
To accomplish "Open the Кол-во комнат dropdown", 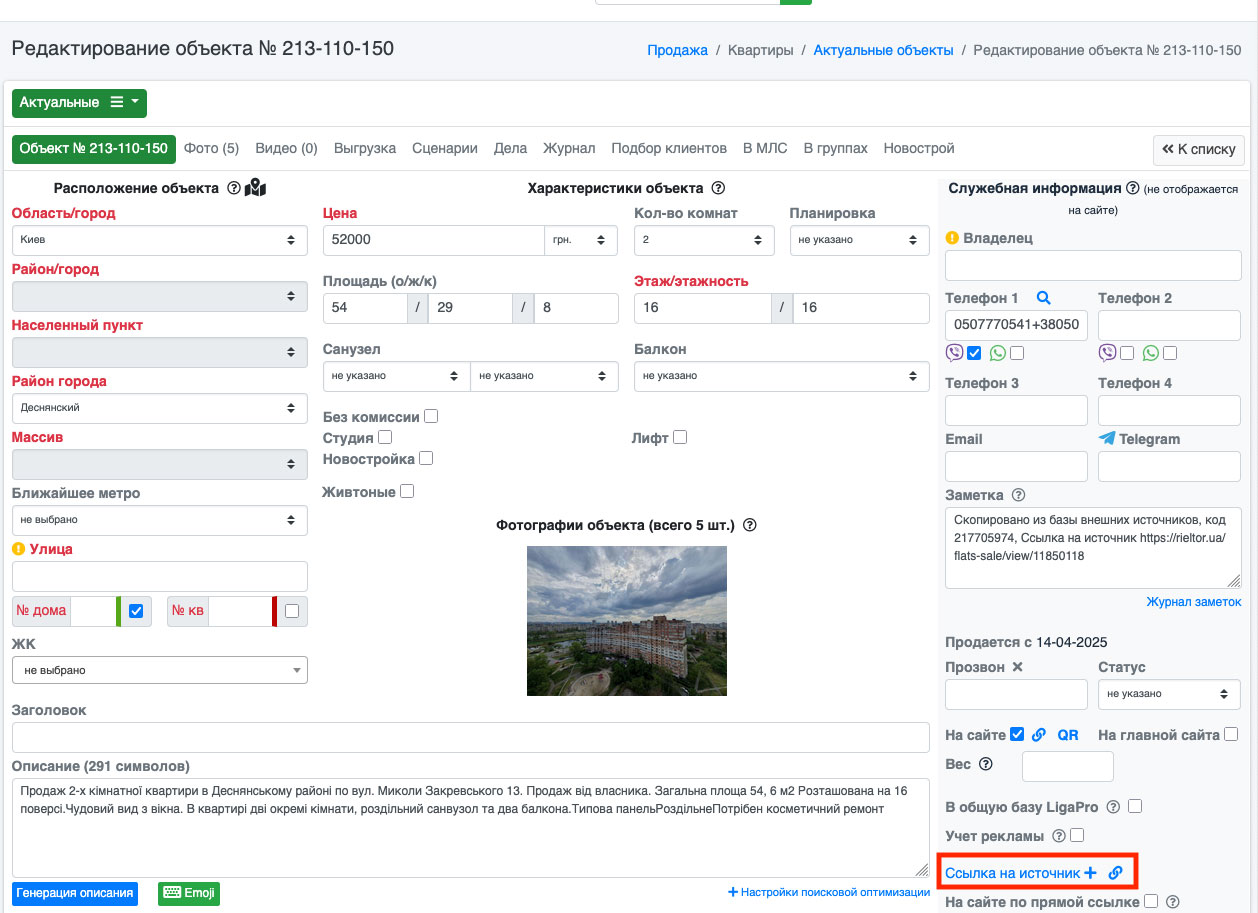I will [x=704, y=240].
